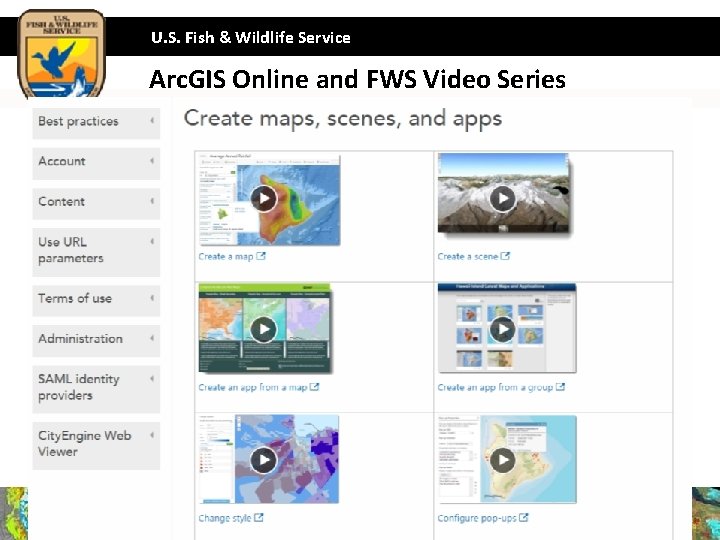This screenshot has height=540, width=720.
Task: Follow the Create an app from a group link
Action: (495, 387)
